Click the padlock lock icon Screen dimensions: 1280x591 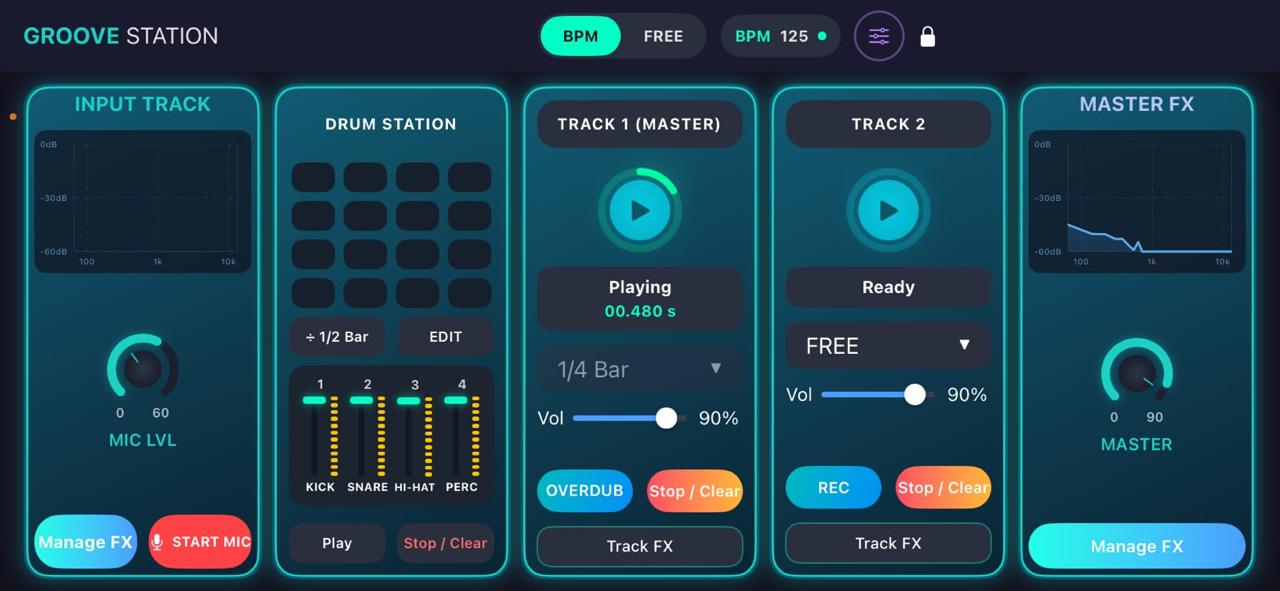click(x=928, y=37)
